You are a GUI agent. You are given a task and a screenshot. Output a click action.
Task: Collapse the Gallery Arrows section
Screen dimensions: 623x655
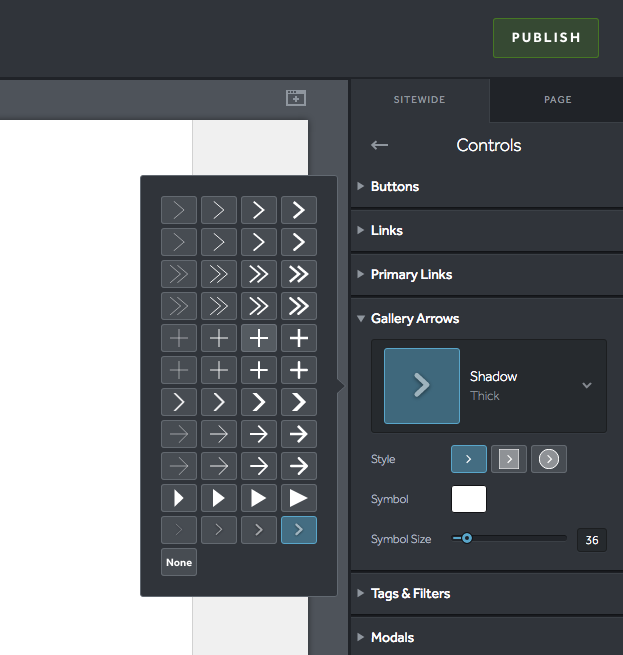(x=414, y=318)
